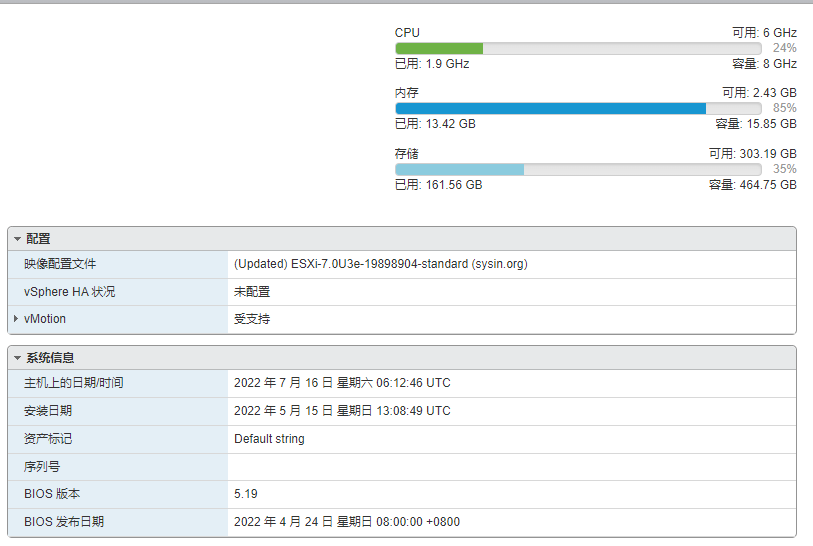Image resolution: width=813 pixels, height=546 pixels.
Task: Click the 85% memory percentage
Action: tap(784, 108)
